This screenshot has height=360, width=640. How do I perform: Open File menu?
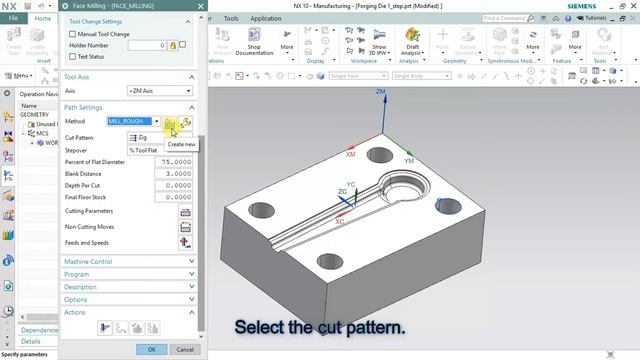click(13, 18)
